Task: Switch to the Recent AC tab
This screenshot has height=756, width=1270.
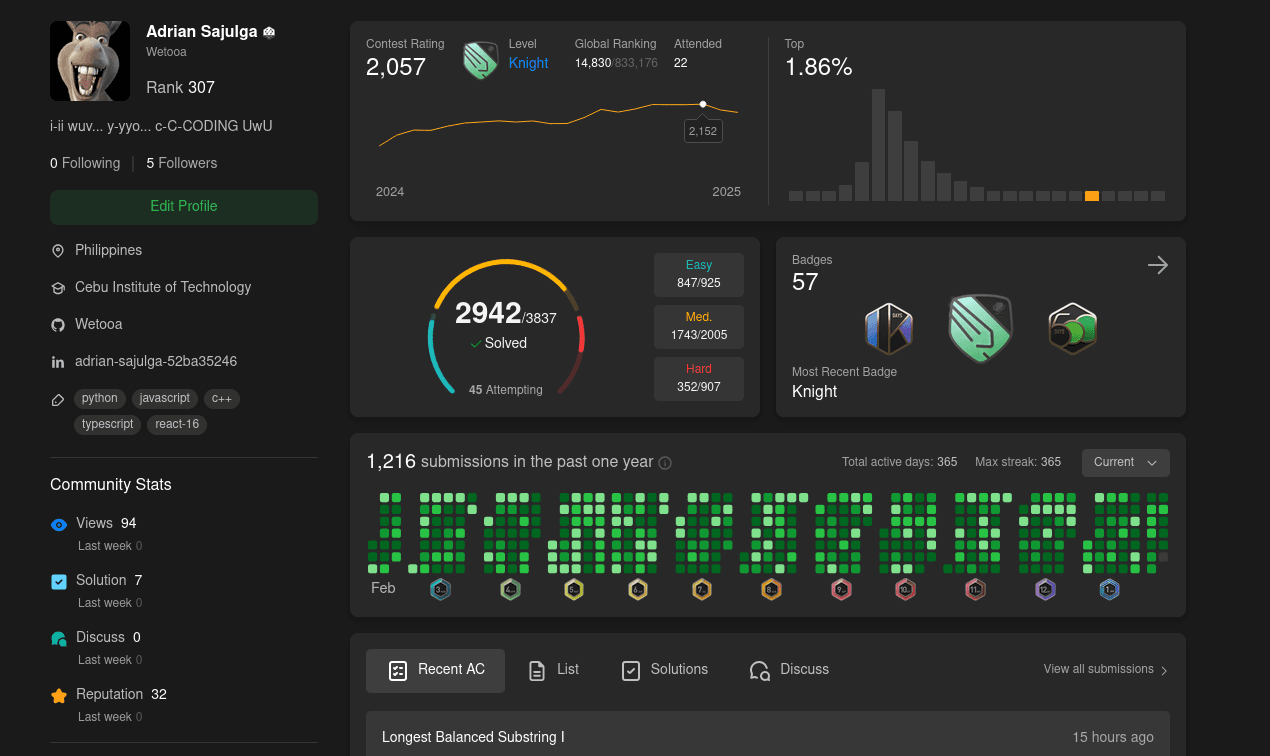Action: (x=435, y=670)
